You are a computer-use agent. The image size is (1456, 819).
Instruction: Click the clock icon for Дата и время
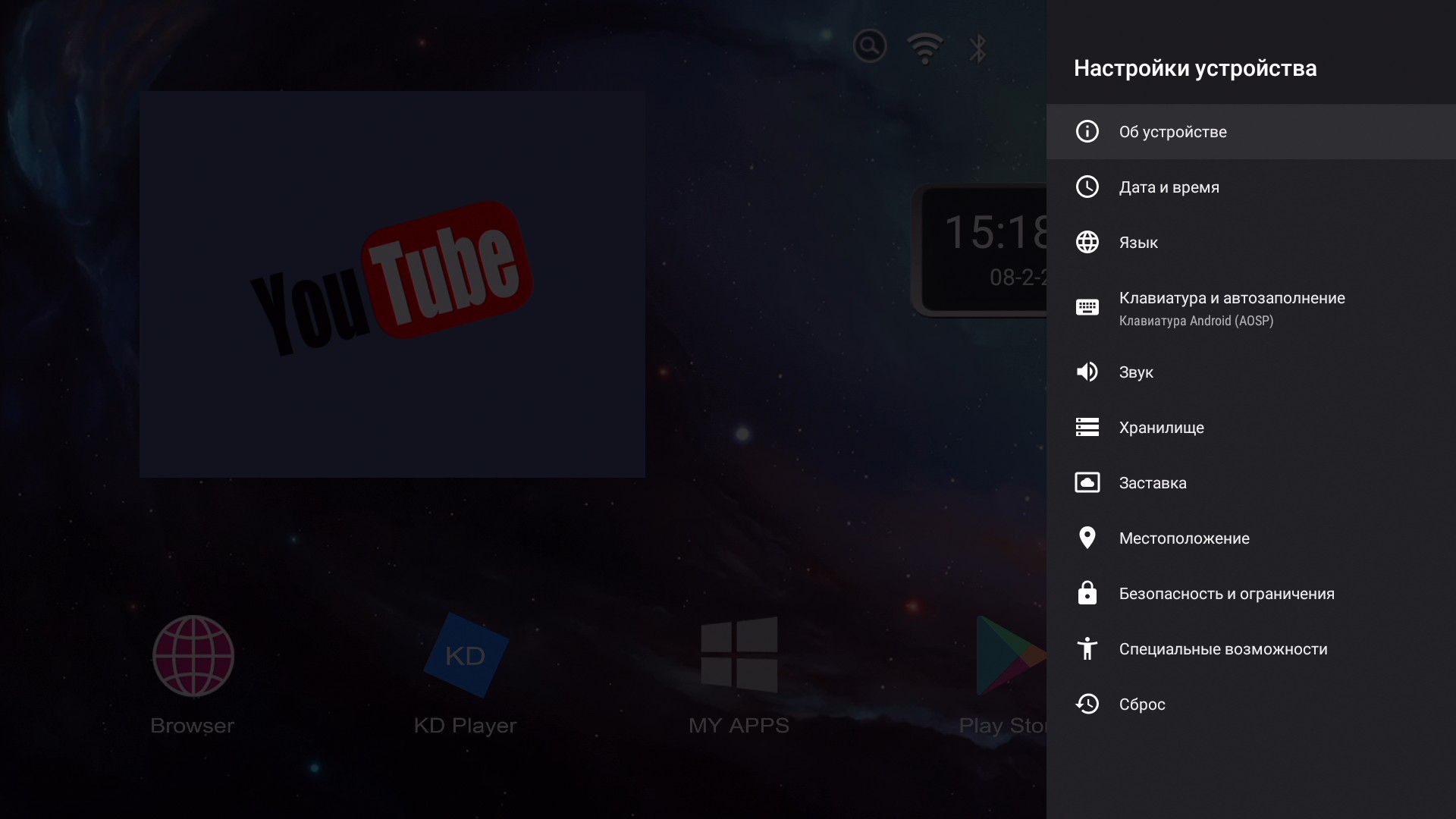[1087, 187]
